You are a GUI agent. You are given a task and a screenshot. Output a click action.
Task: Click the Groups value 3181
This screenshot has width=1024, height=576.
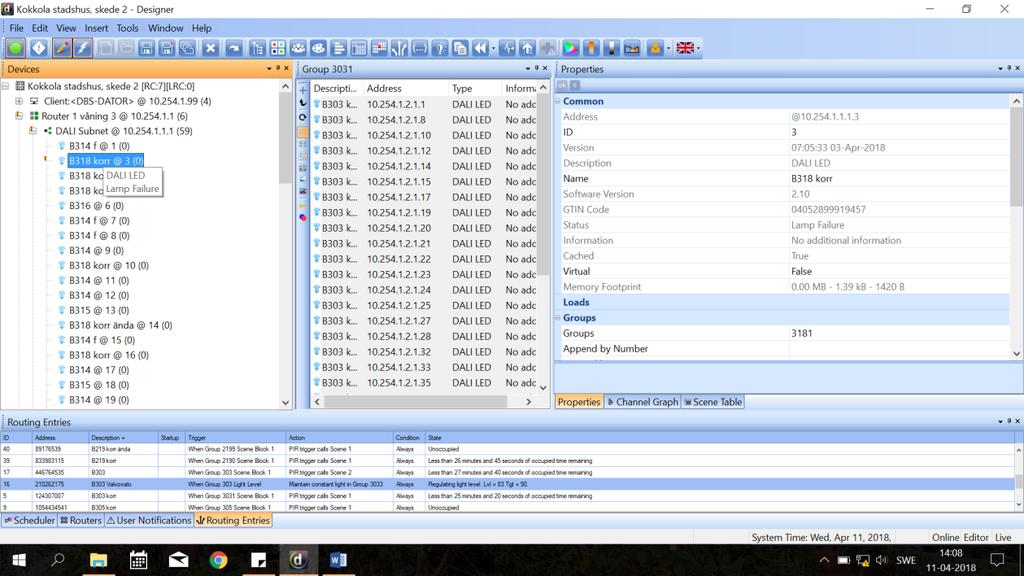pyautogui.click(x=899, y=333)
